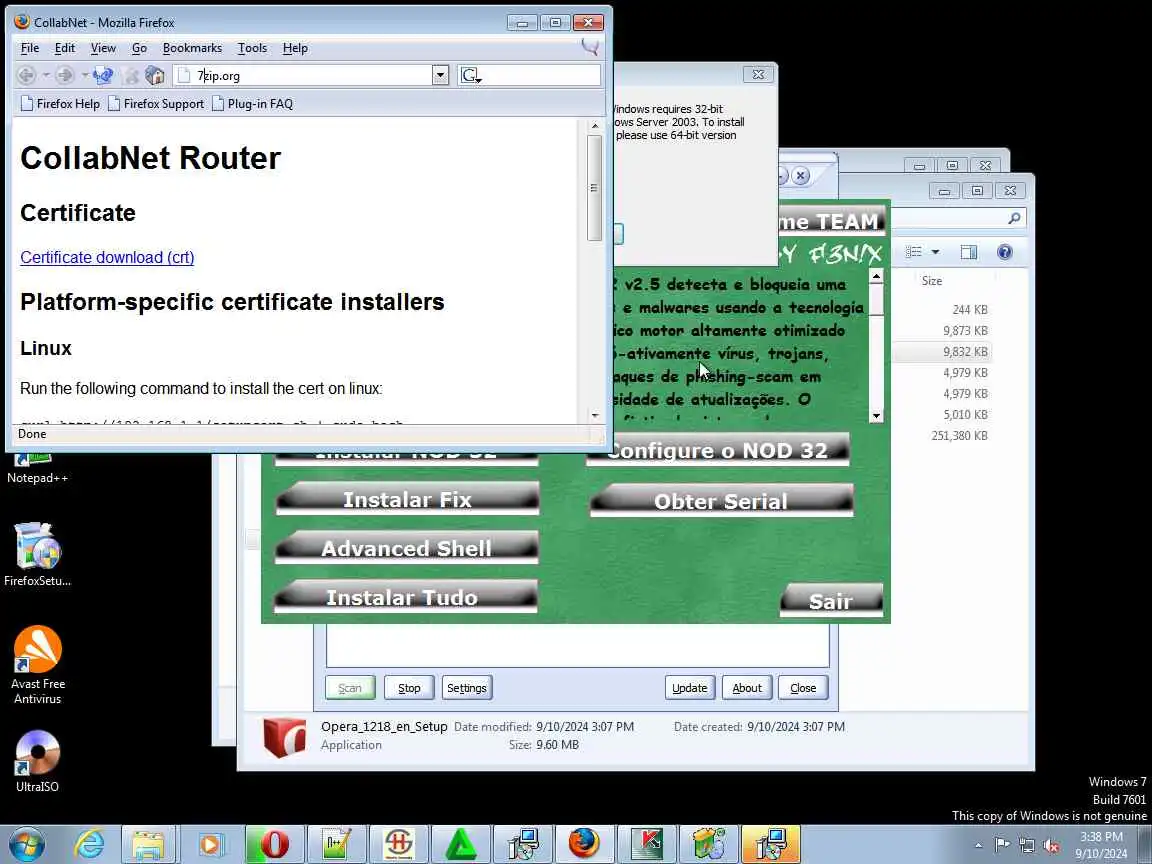Click Sair button in green installer
The width and height of the screenshot is (1152, 864).
pyautogui.click(x=831, y=600)
